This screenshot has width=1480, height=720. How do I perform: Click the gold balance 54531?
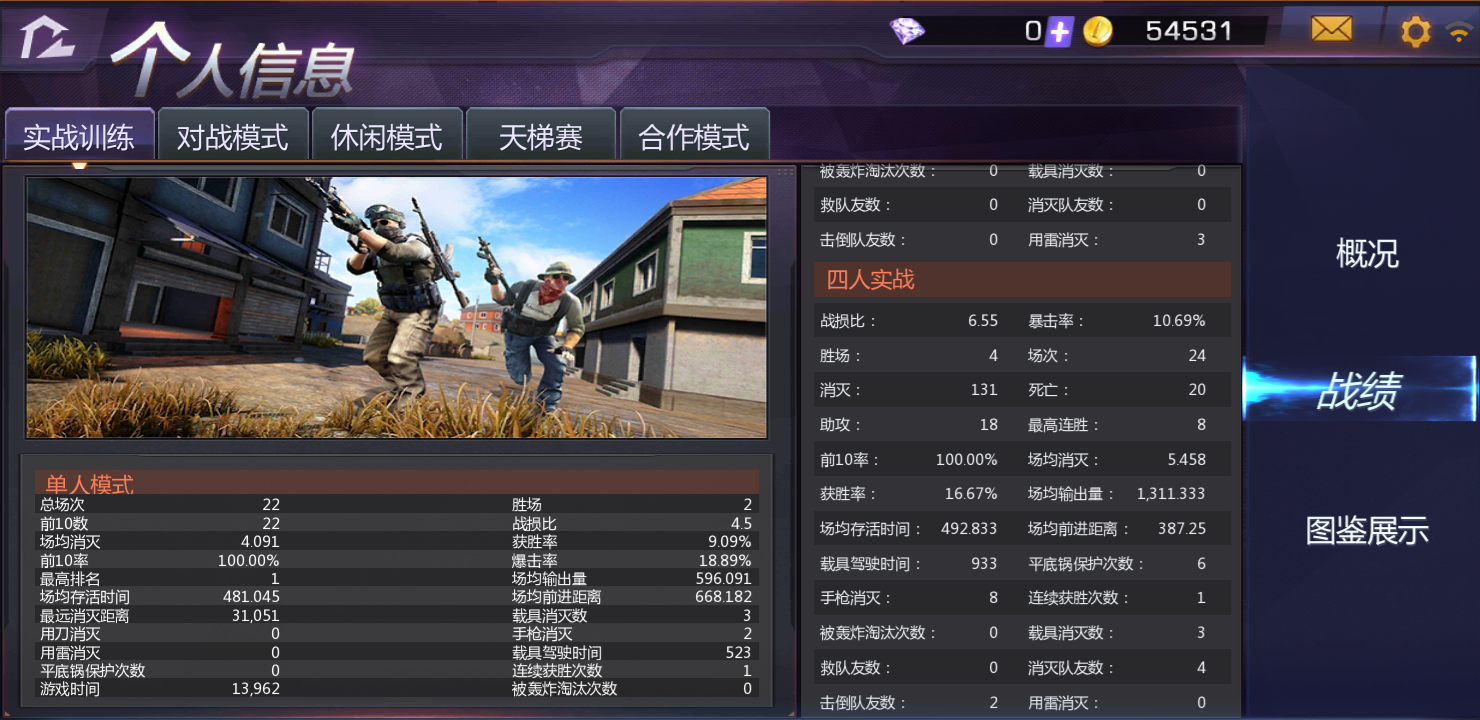[x=1188, y=31]
